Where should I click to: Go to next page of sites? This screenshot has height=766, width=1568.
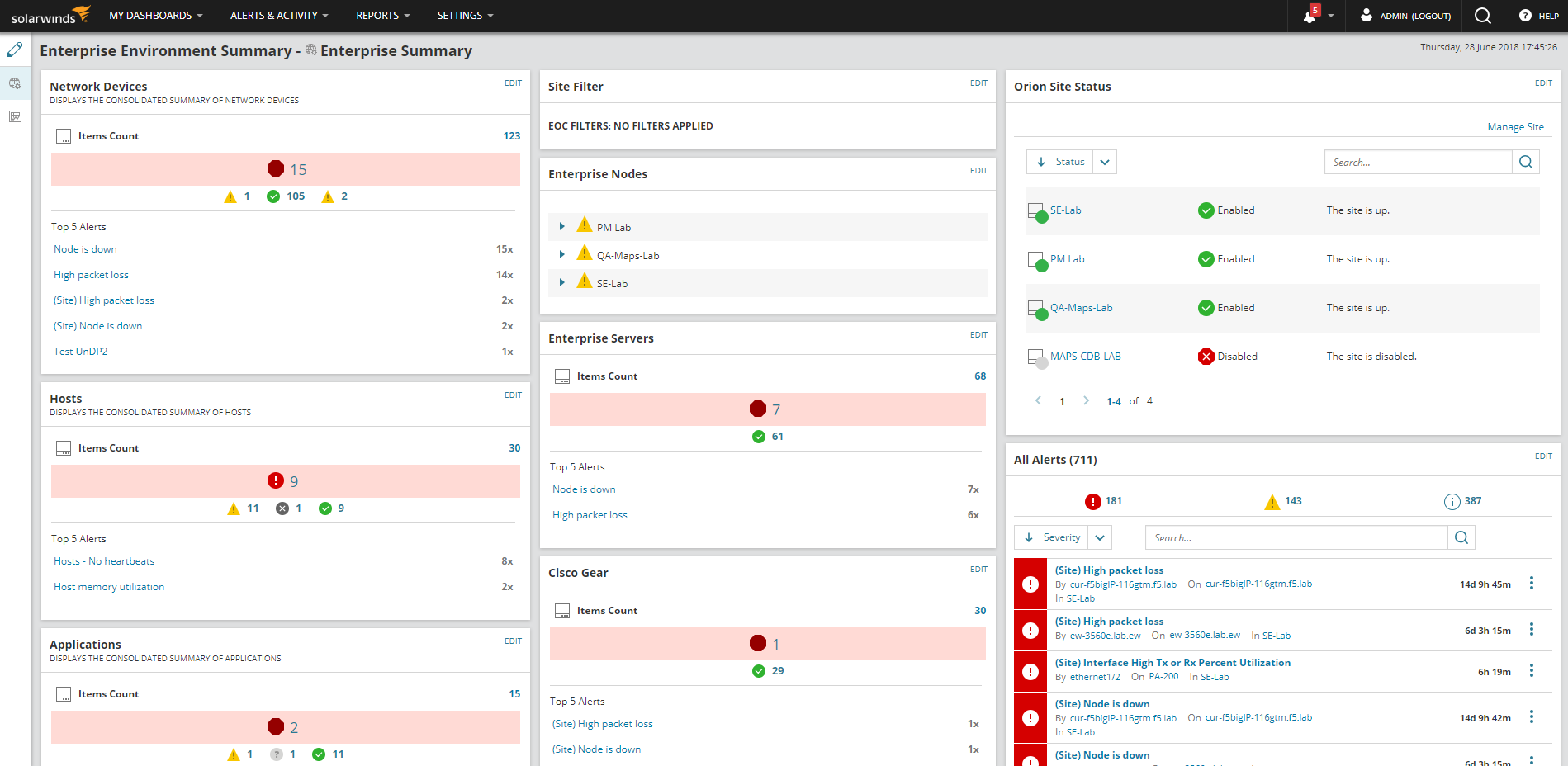(1087, 401)
